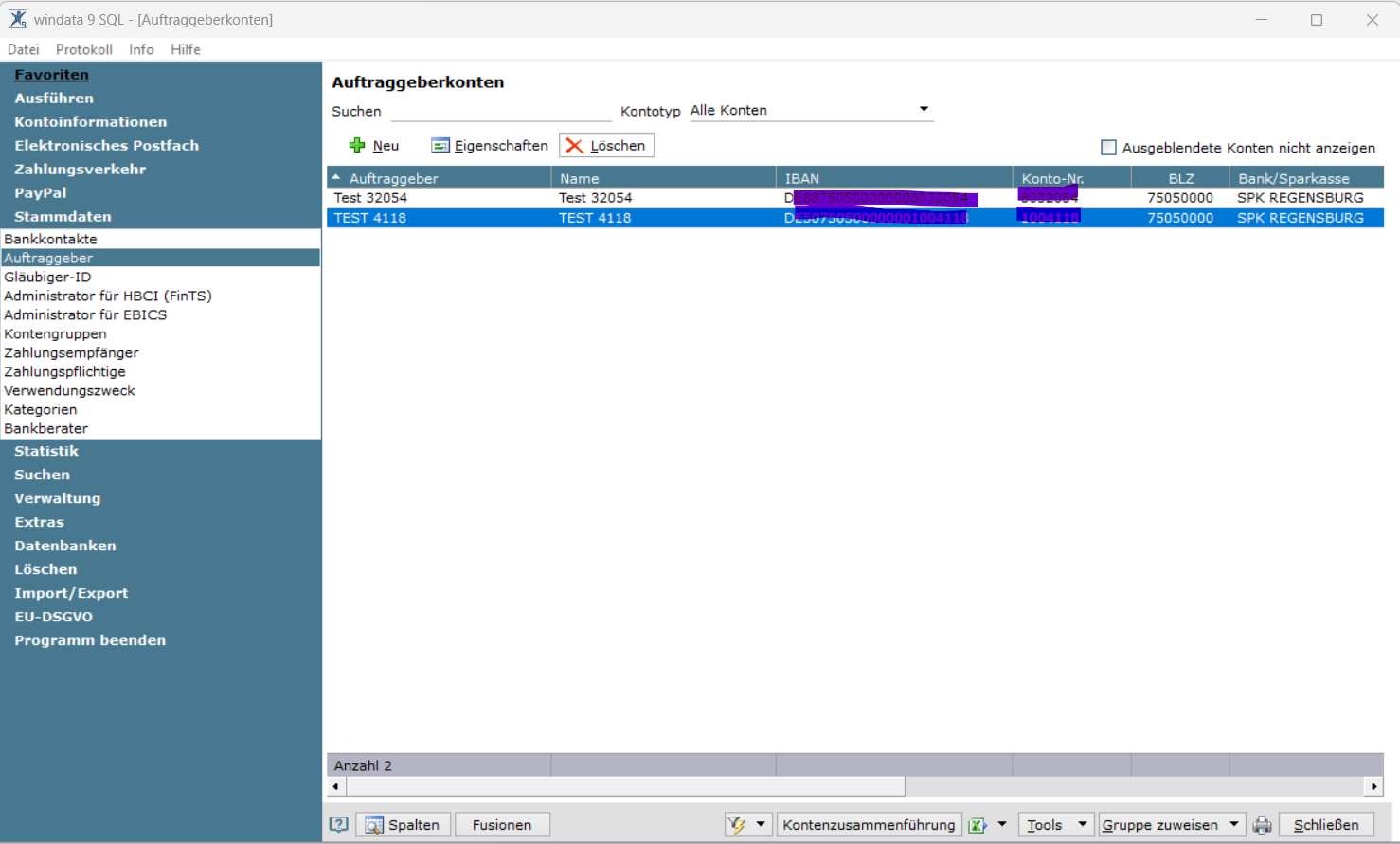Click the printer icon
1400x844 pixels.
click(x=1262, y=825)
